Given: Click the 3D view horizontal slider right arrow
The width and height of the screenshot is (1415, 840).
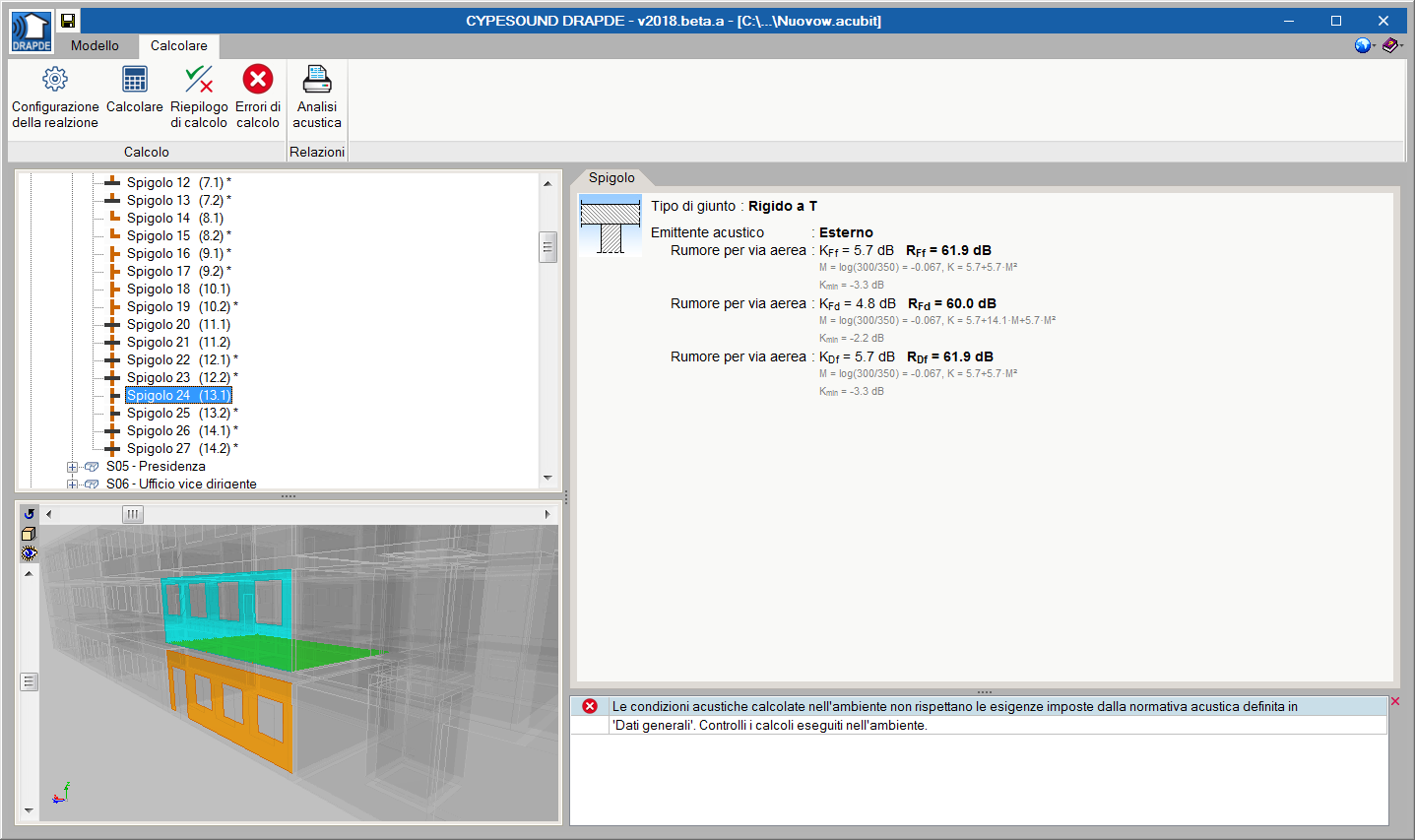Looking at the screenshot, I should tap(547, 514).
